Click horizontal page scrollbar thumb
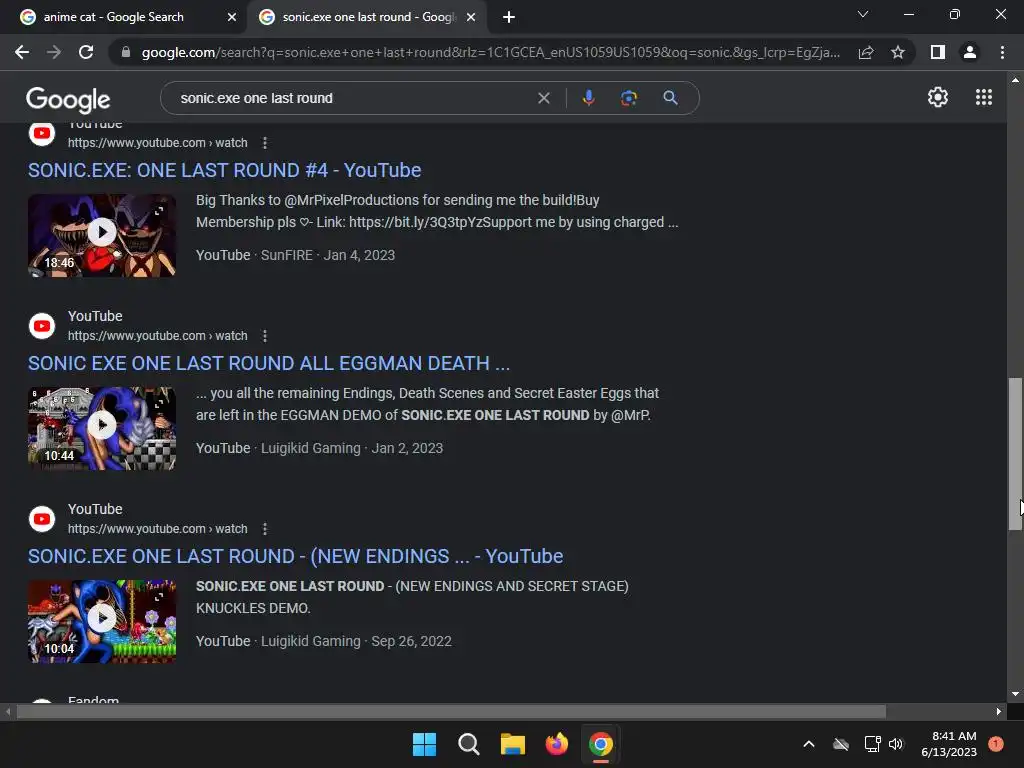Viewport: 1024px width, 768px height. tap(451, 711)
